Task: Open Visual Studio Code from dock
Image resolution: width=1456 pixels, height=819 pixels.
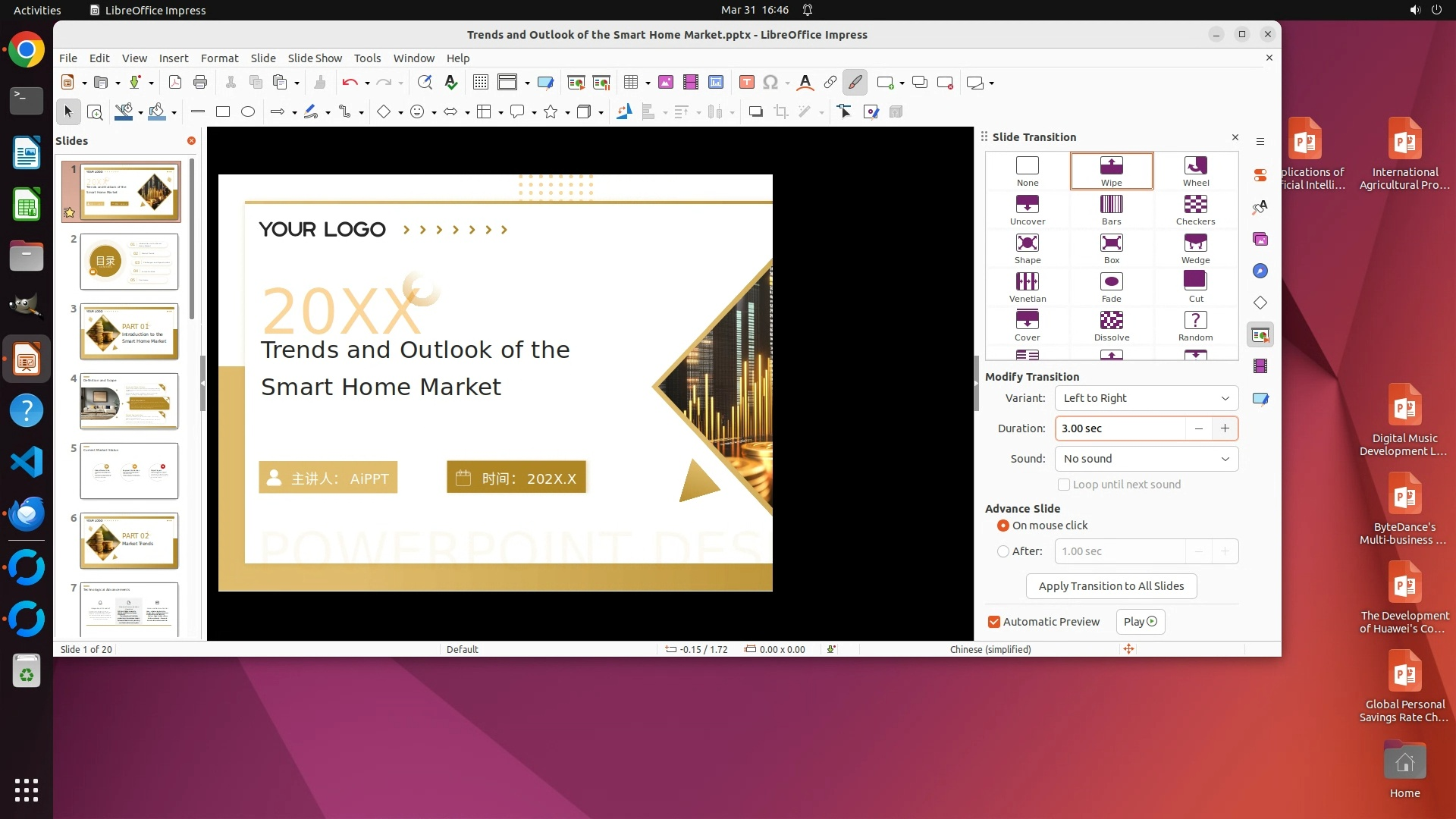Action: tap(27, 462)
